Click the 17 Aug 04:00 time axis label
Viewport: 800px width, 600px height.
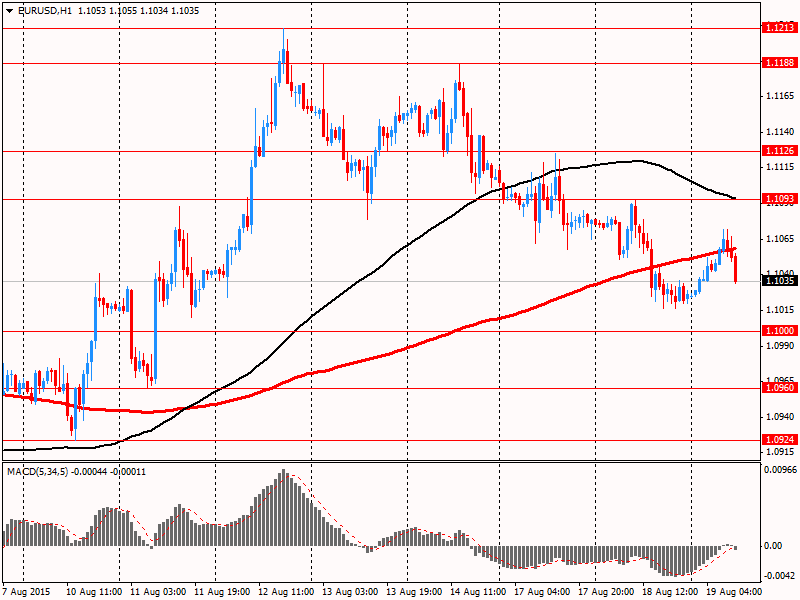[x=542, y=592]
